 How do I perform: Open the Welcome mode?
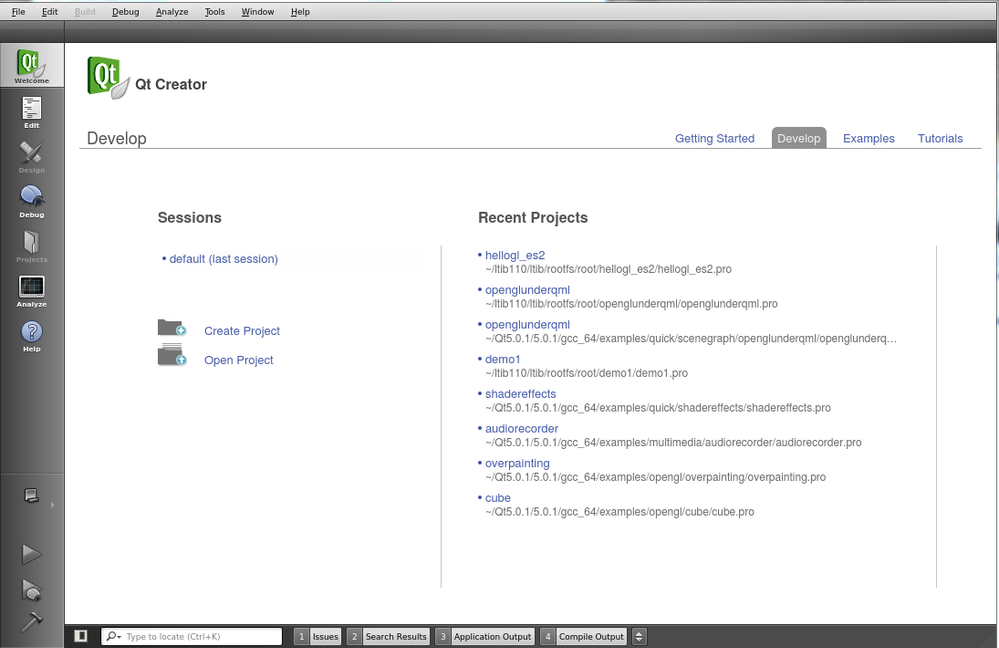click(31, 66)
